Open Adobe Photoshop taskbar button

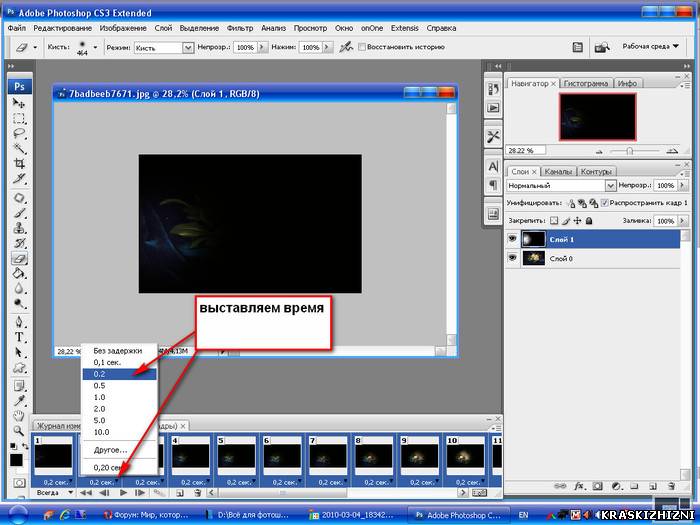459,515
